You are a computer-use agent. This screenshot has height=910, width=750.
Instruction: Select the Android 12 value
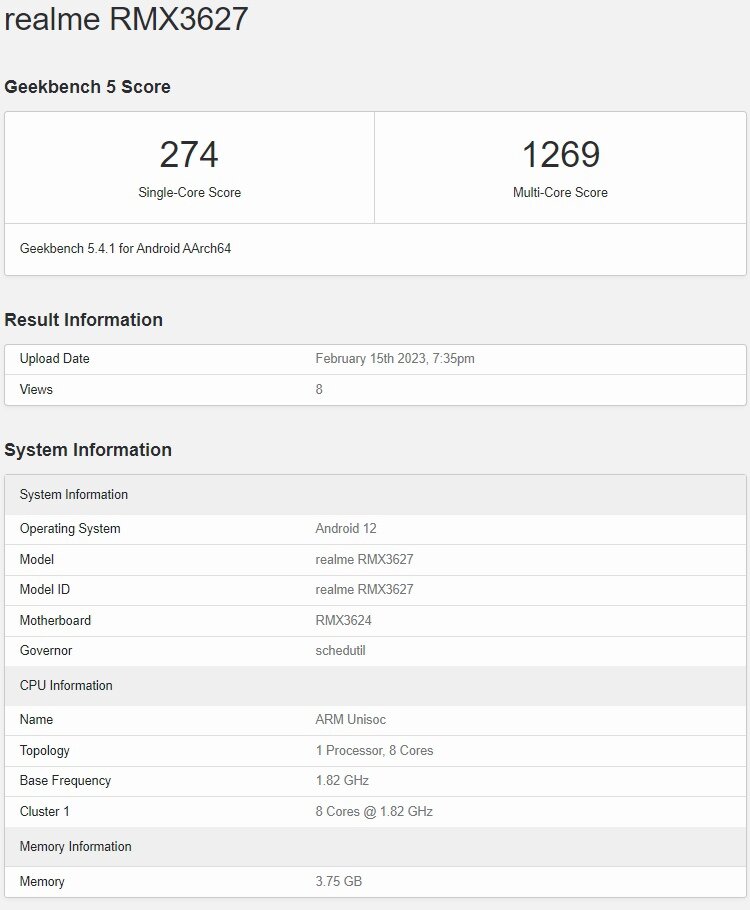pos(346,529)
